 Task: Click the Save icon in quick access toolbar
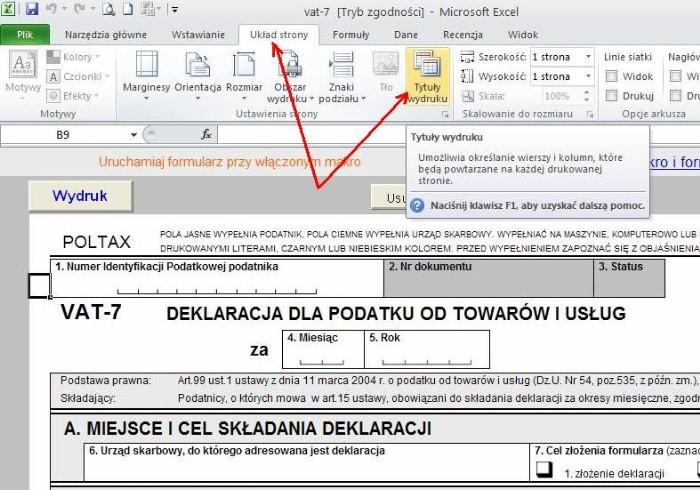[x=32, y=8]
